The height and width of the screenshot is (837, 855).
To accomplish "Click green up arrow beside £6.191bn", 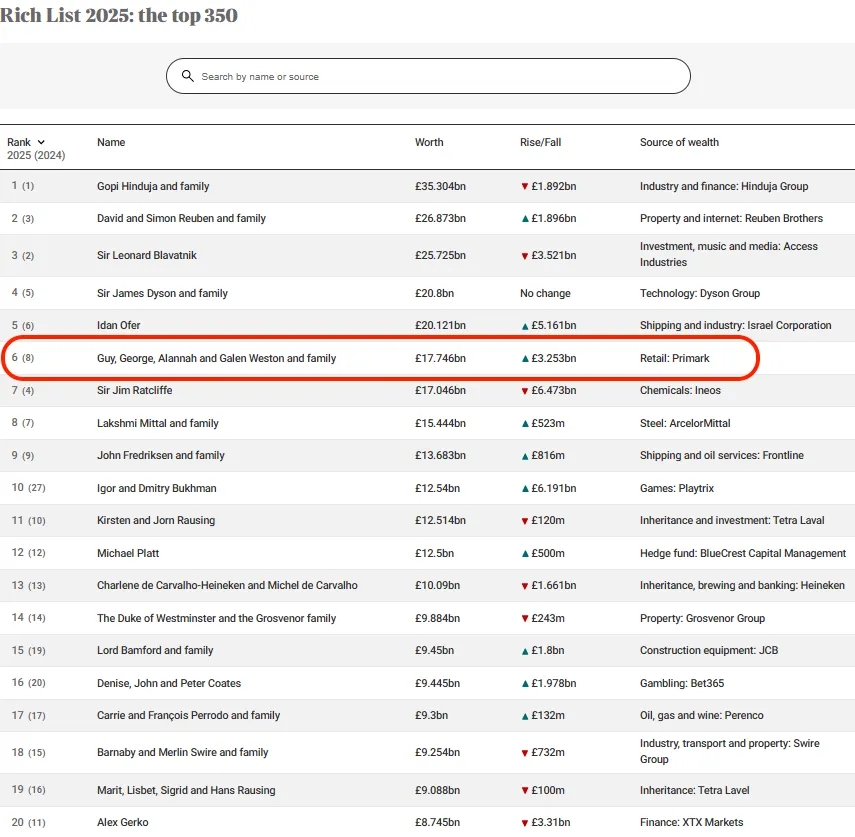I will click(524, 489).
